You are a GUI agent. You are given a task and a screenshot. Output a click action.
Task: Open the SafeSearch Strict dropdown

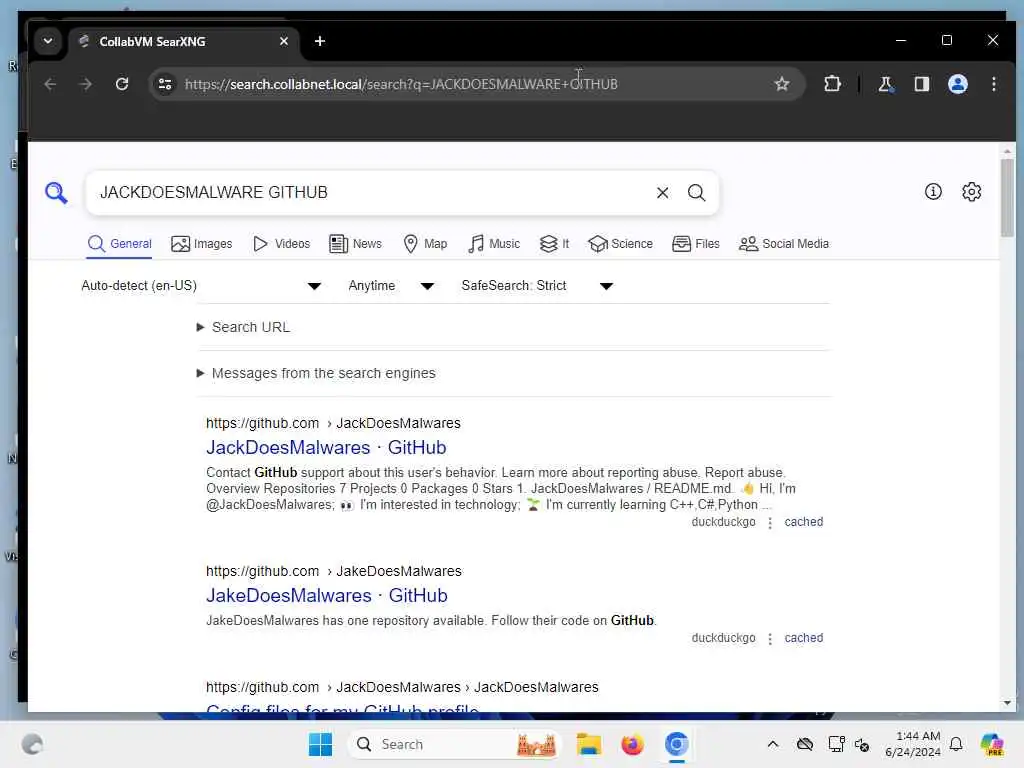[x=537, y=286]
